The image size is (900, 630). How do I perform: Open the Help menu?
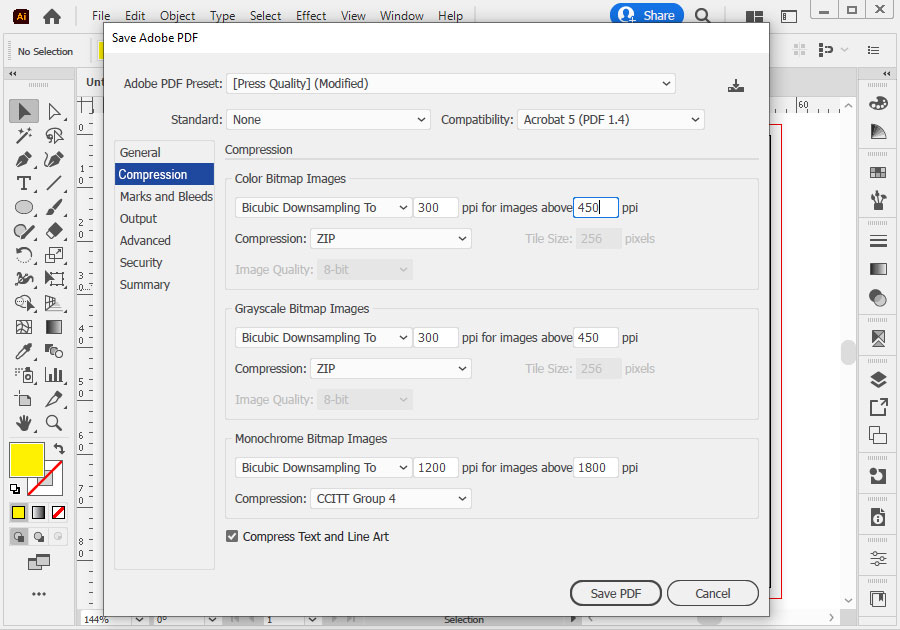[450, 16]
